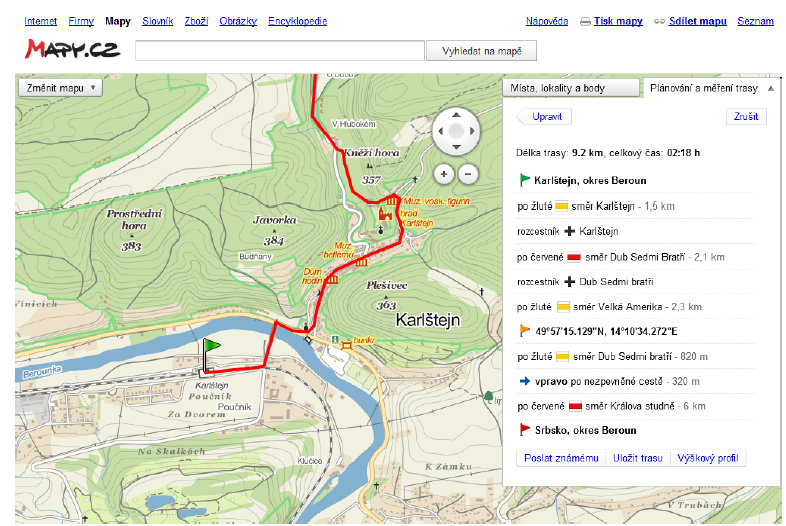The height and width of the screenshot is (526, 786).
Task: Open the Zboží section in the top navigation
Action: point(196,21)
